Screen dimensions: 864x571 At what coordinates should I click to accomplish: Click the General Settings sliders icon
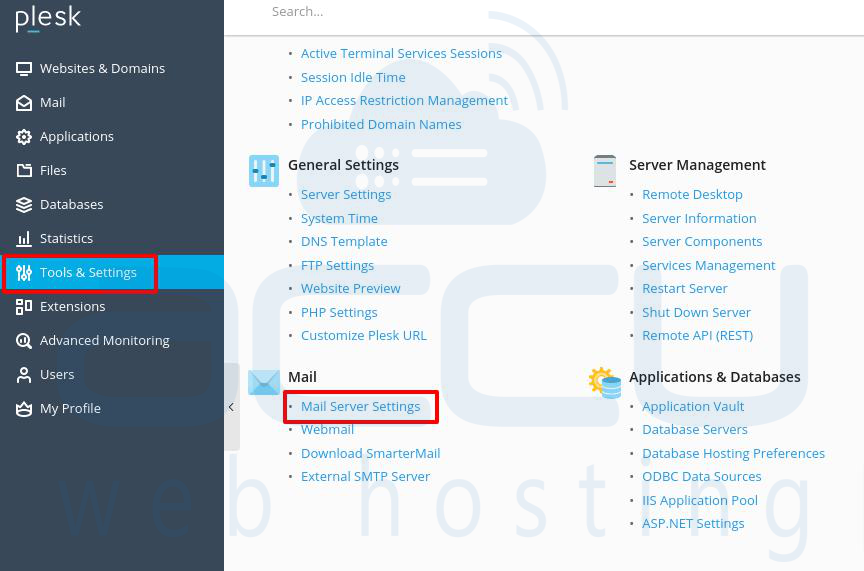tap(264, 171)
